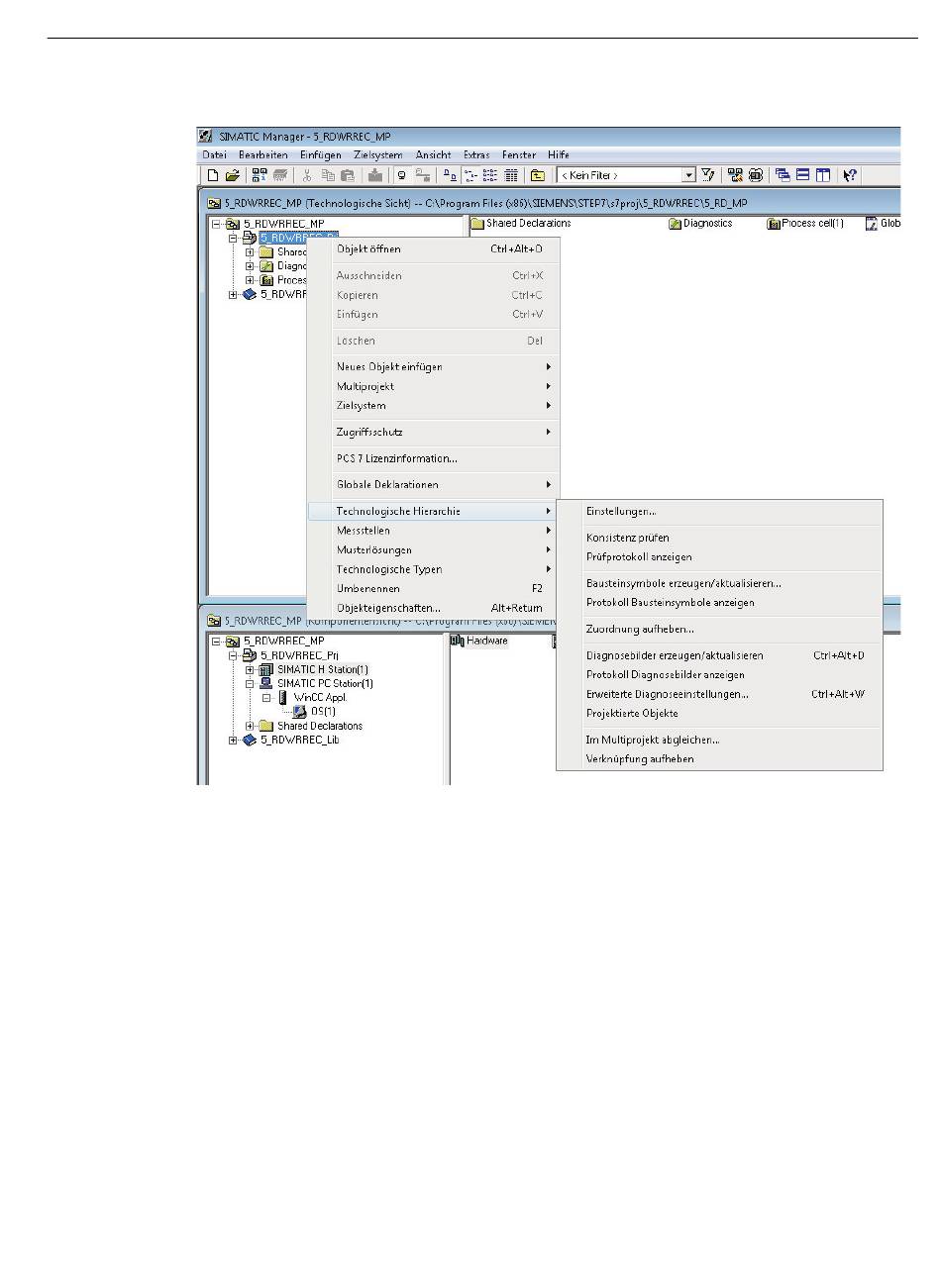Open the Extras menu

(x=476, y=155)
